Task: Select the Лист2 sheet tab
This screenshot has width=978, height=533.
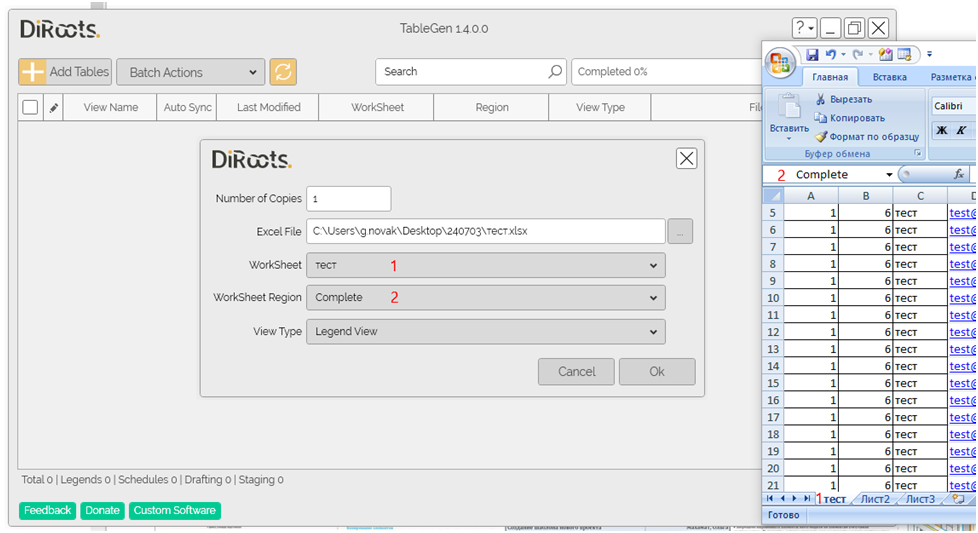Action: pyautogui.click(x=874, y=499)
